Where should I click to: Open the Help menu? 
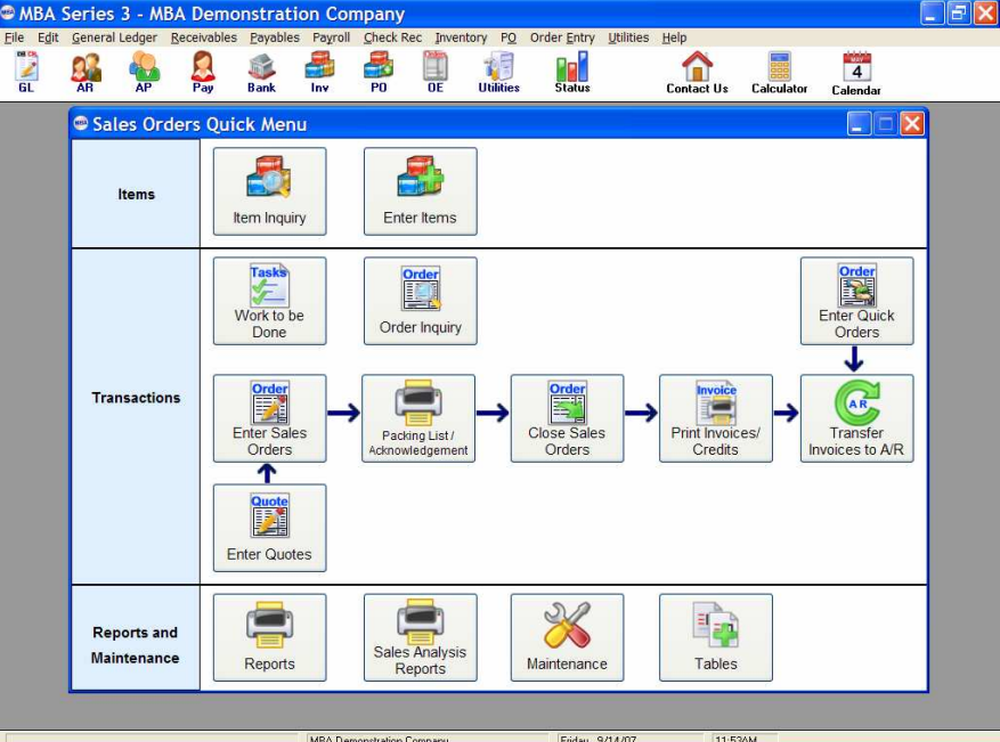[674, 38]
